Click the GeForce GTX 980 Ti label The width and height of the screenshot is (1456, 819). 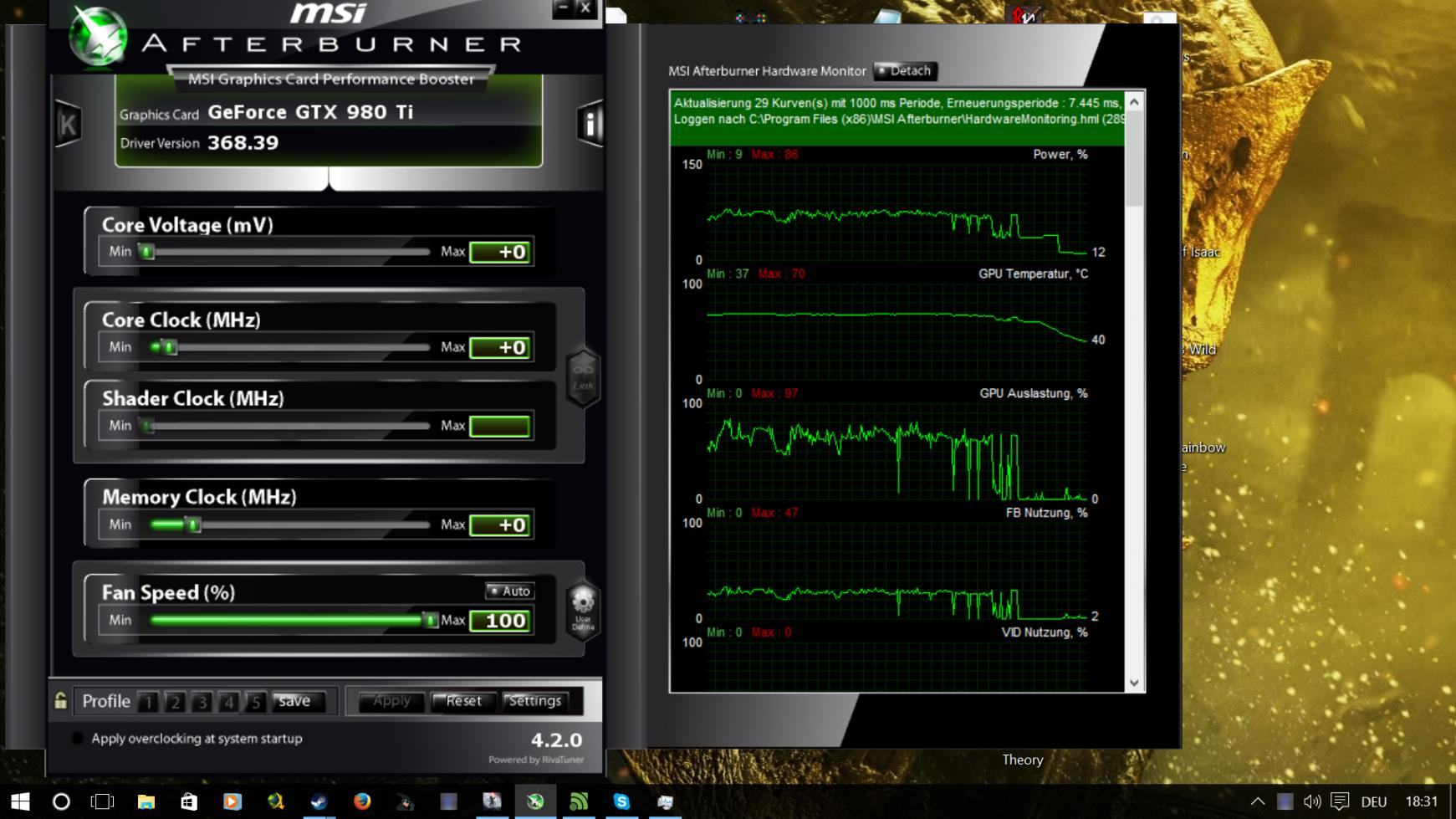[x=310, y=112]
